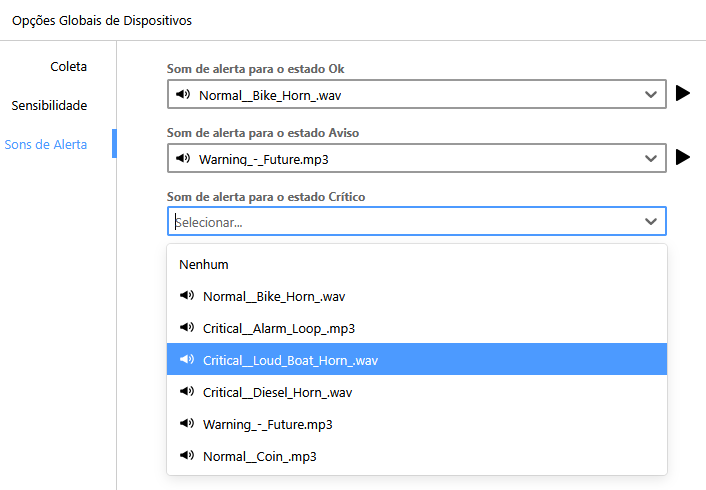This screenshot has width=706, height=490.
Task: Click speaker icon beside Critical__Loud_Boat_Horn_.wav option
Action: click(186, 360)
